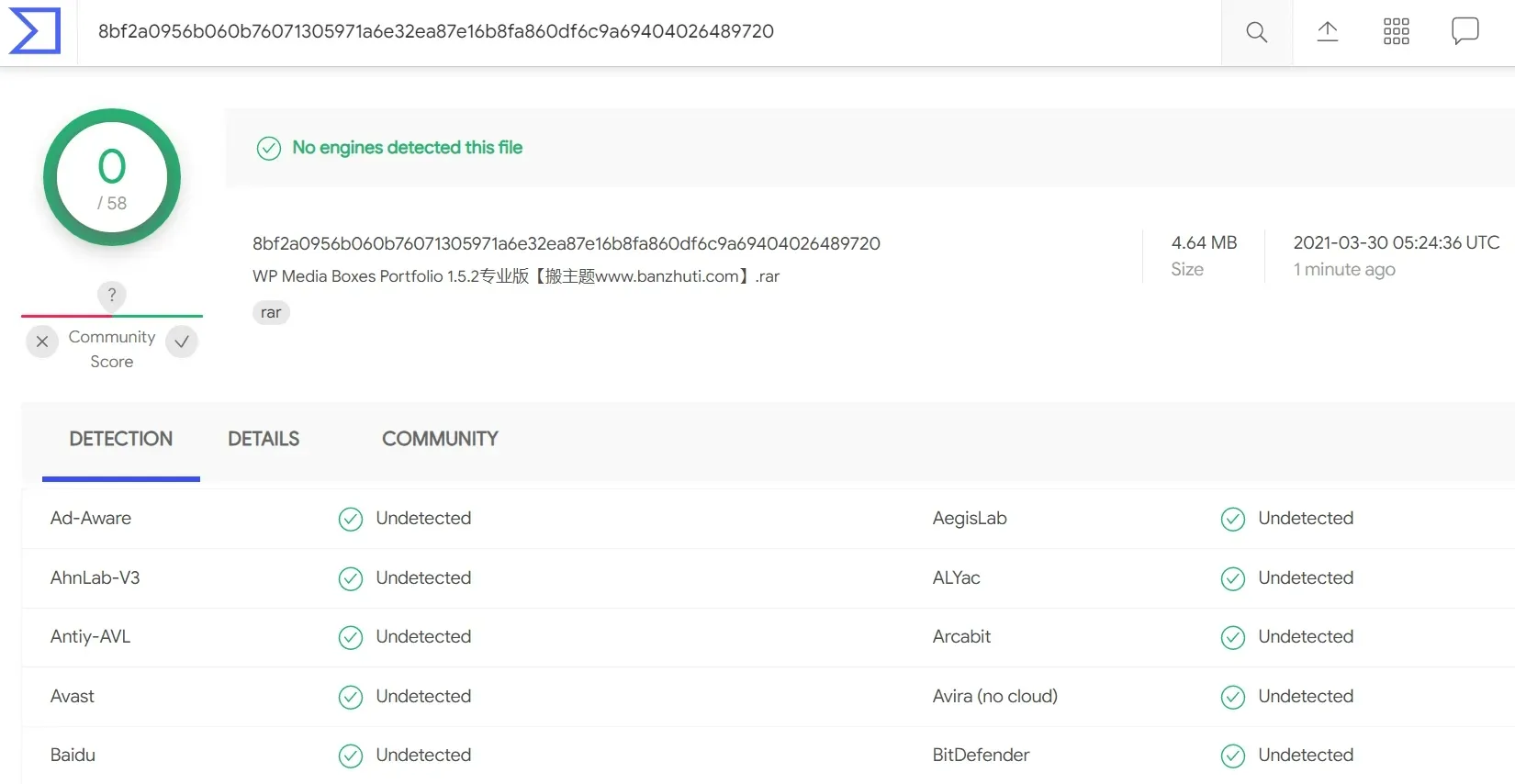
Task: Click the Avira undetected check icon
Action: point(1233,697)
